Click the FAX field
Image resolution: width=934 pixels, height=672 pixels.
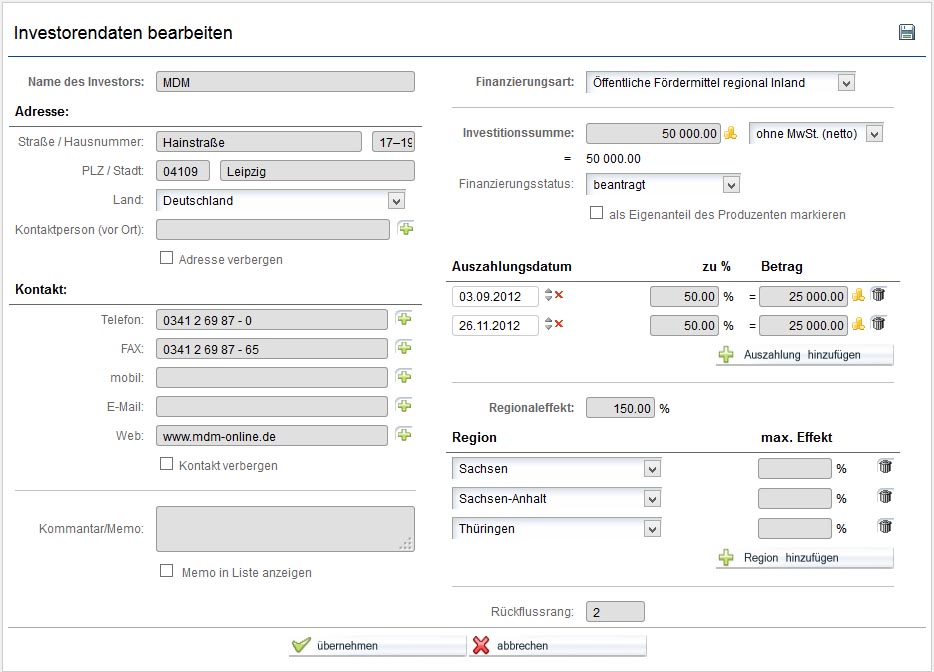pos(272,349)
